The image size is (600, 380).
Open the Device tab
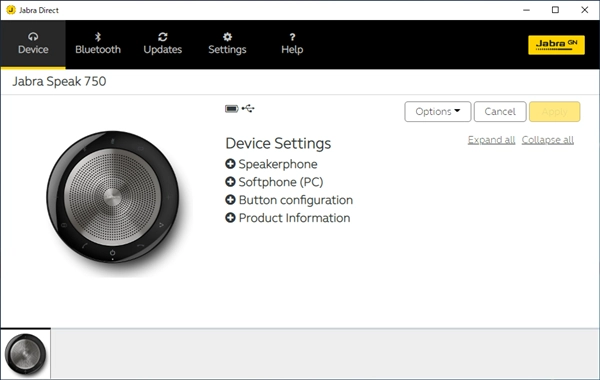click(33, 44)
